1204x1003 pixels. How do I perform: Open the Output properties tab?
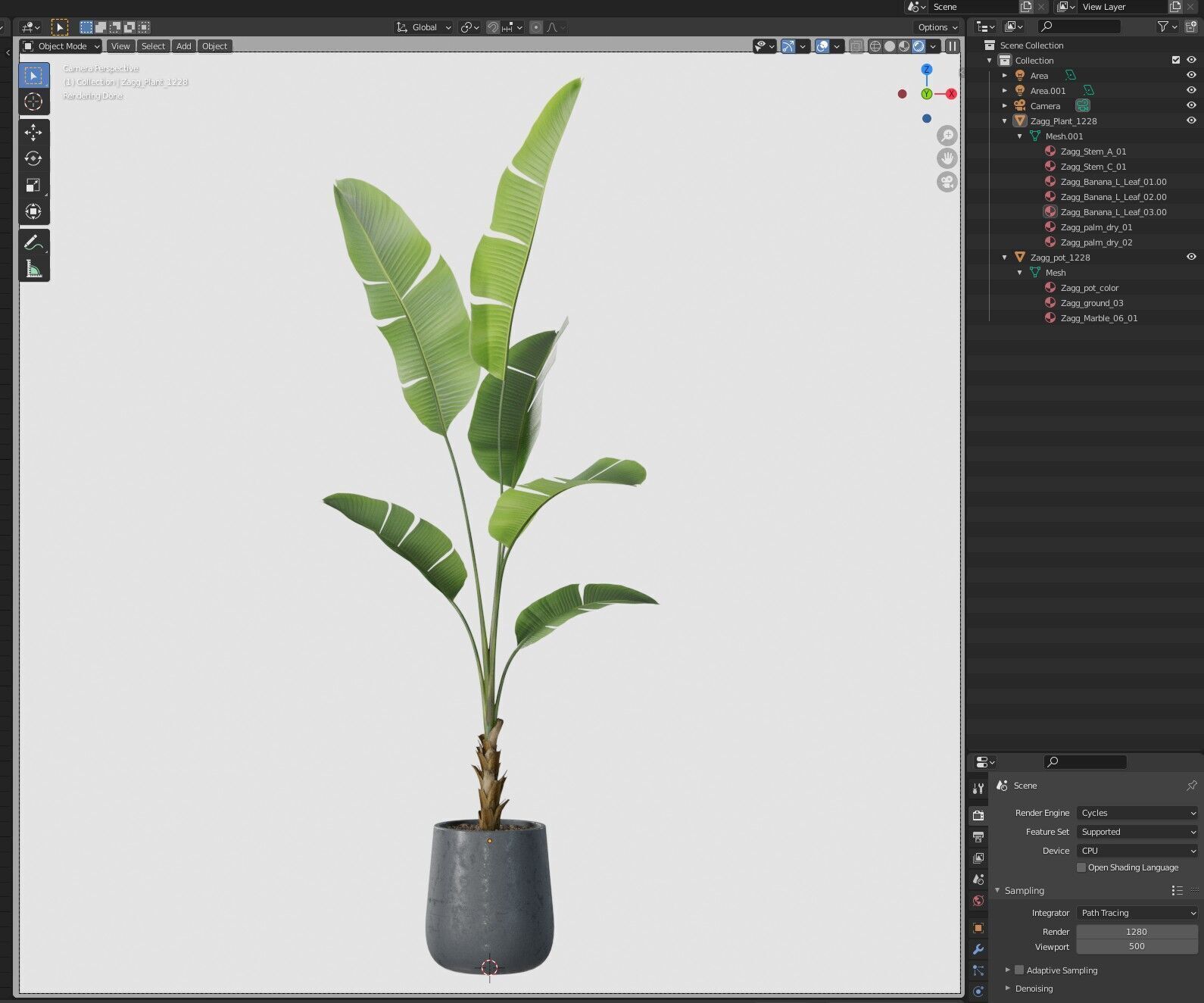tap(978, 836)
